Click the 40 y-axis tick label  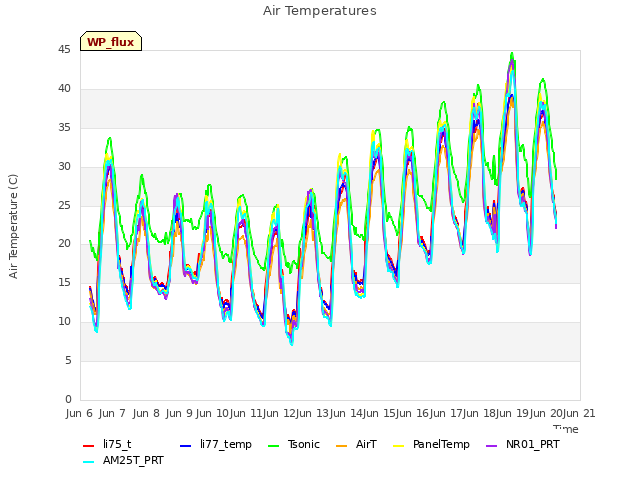64,89
